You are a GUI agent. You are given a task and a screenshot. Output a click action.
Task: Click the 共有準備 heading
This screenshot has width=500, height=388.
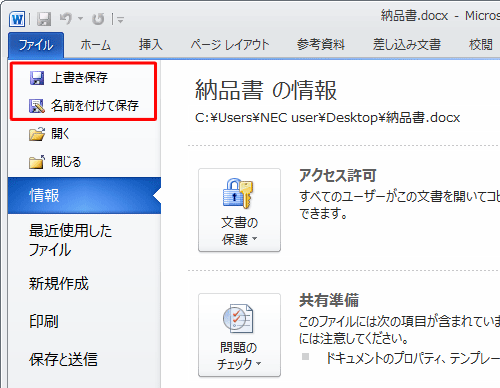329,300
